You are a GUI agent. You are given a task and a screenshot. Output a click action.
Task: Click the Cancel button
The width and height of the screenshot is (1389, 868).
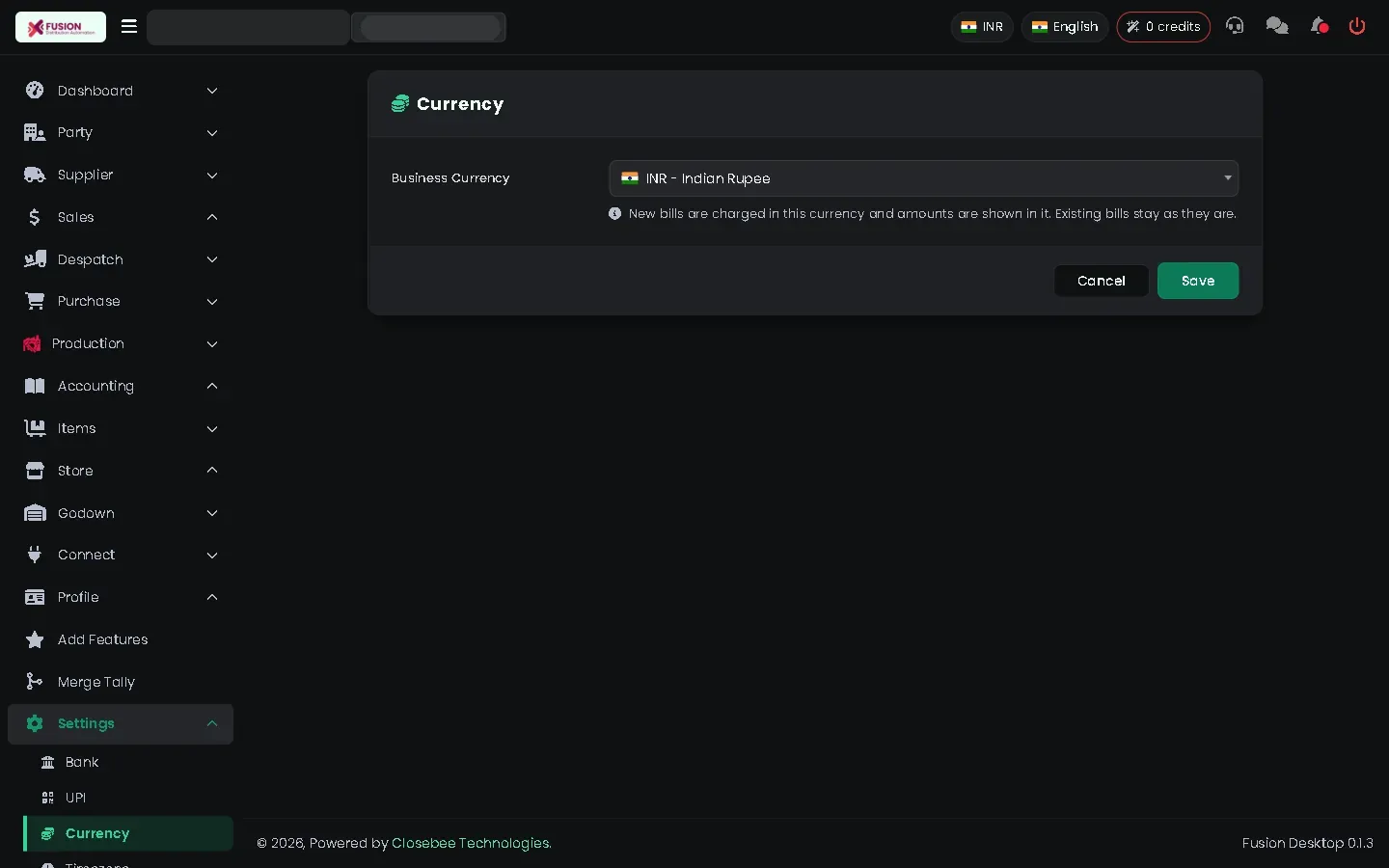tap(1102, 281)
